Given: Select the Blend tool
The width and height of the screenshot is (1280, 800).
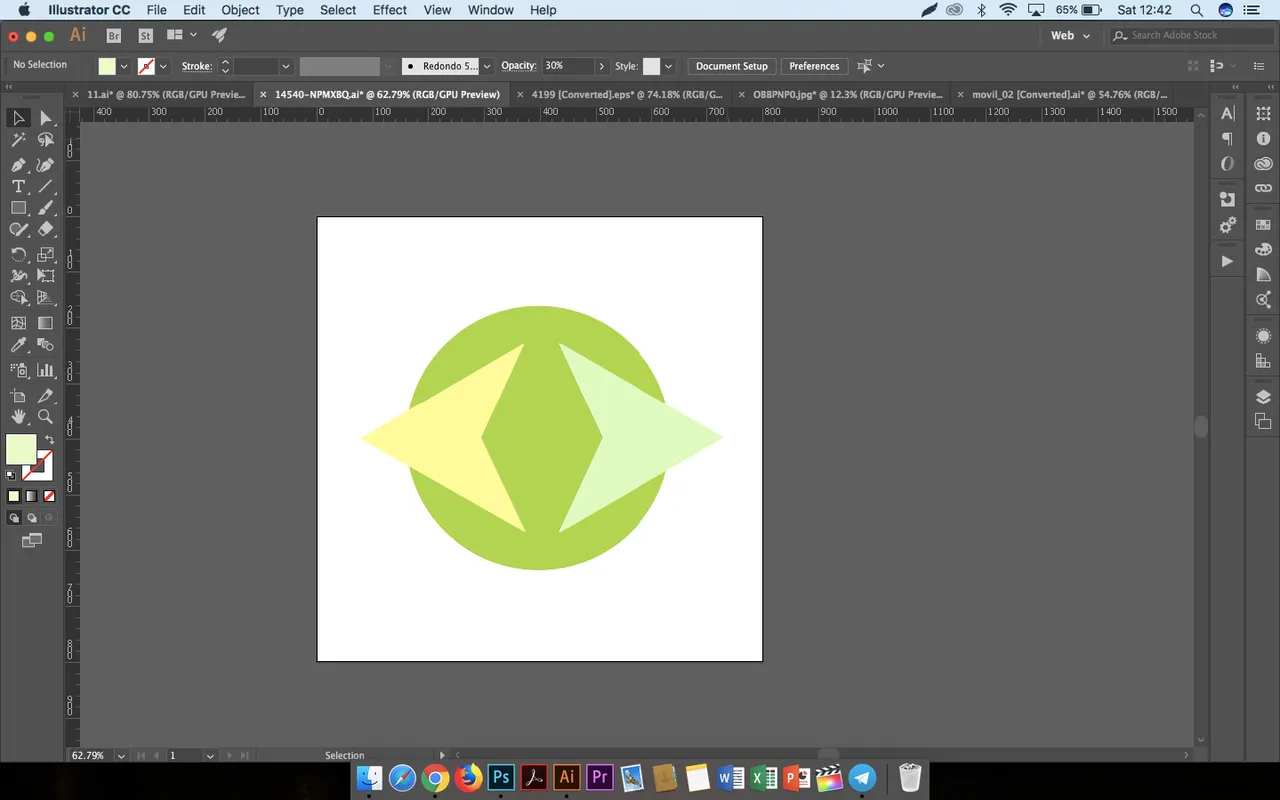Looking at the screenshot, I should pos(46,345).
